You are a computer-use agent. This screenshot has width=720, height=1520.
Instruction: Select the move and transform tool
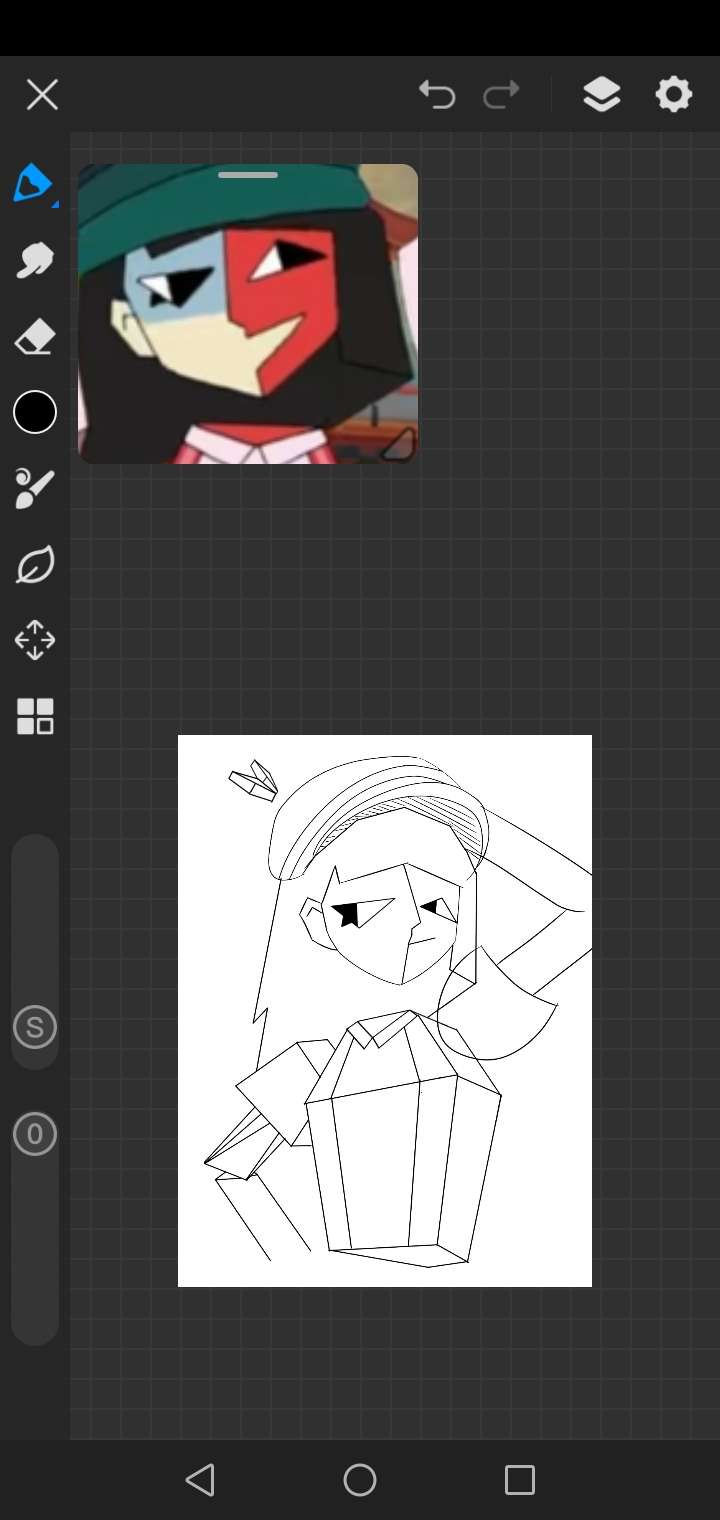tap(34, 640)
